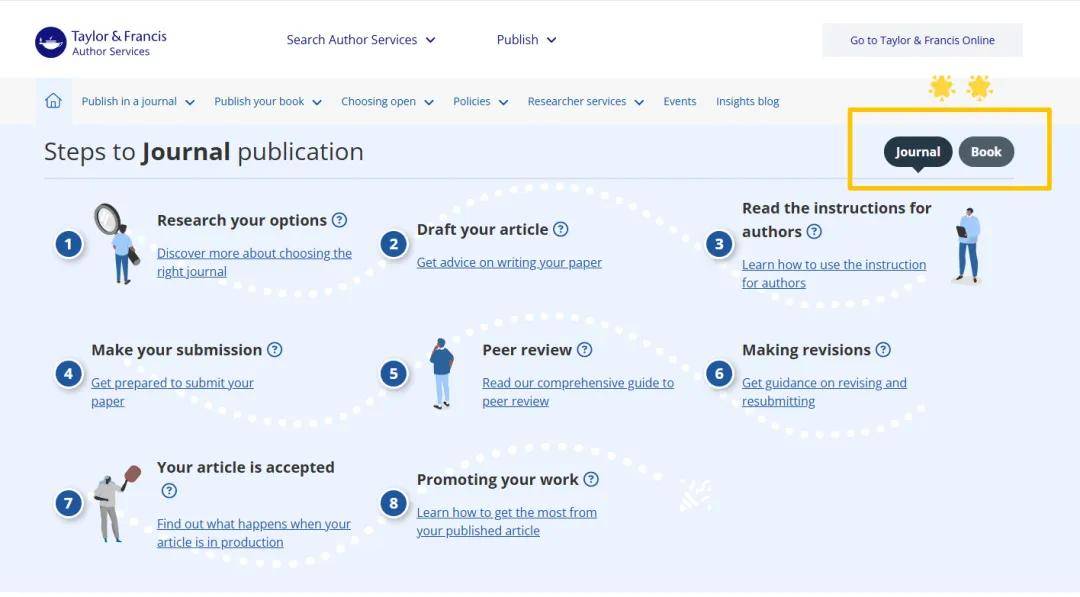This screenshot has height=597, width=1080.
Task: Click help icon under Your article is accepted
Action: (x=169, y=491)
